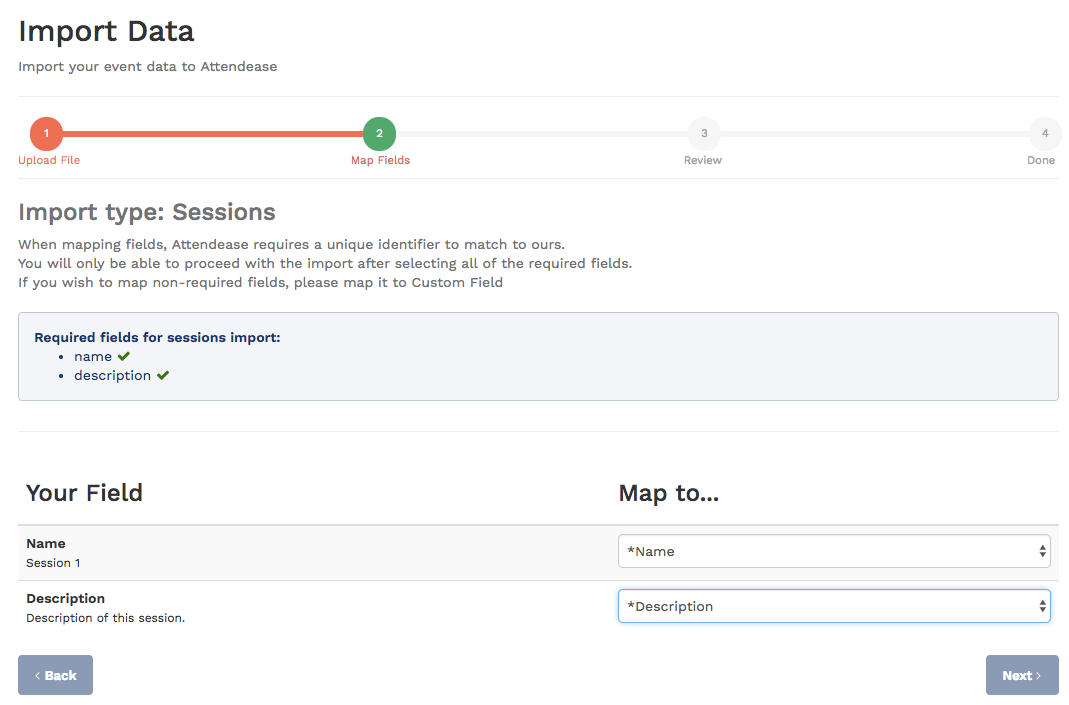
Task: Click the stepper arrows on the Name field selector
Action: tap(1040, 550)
